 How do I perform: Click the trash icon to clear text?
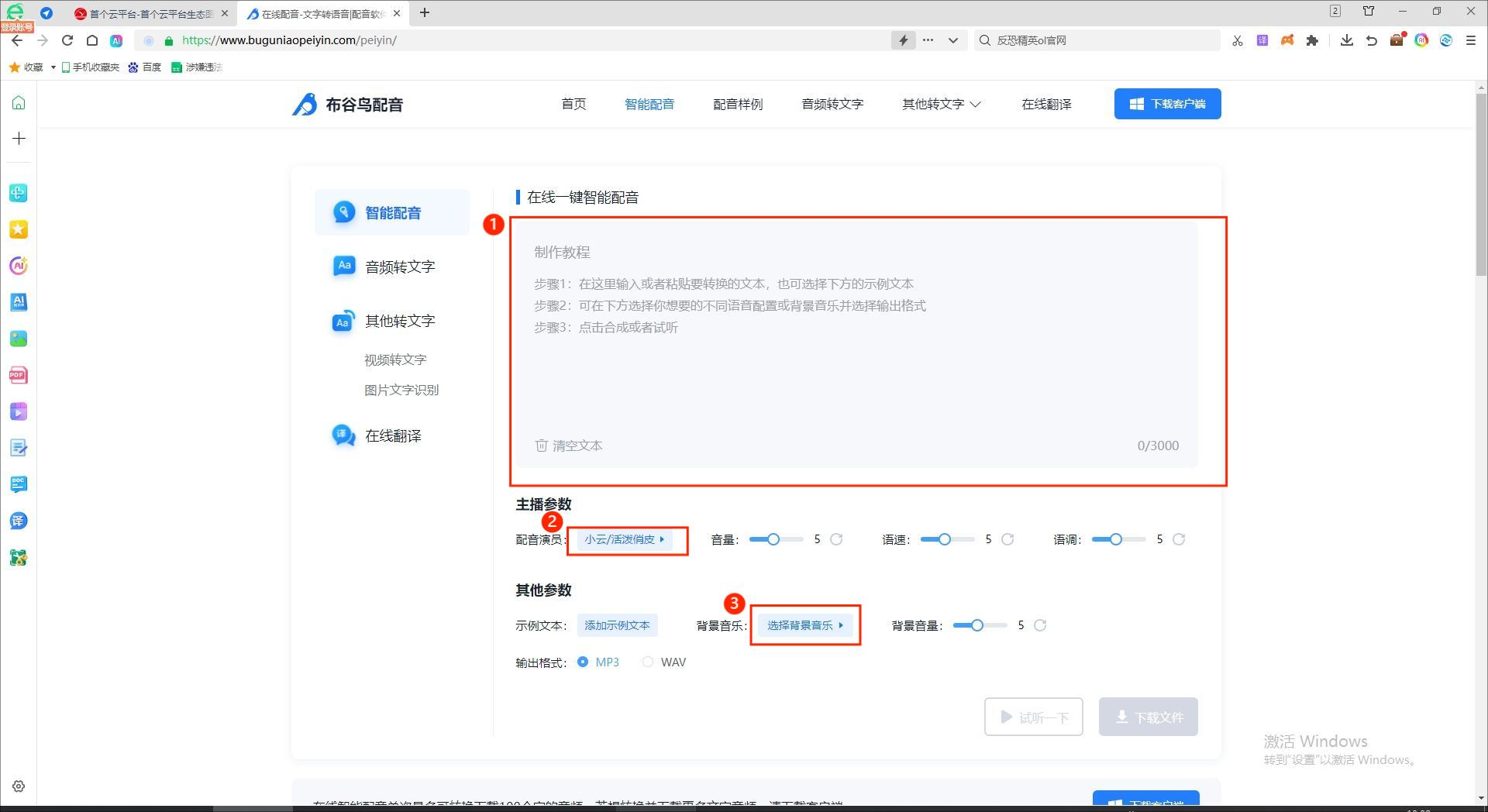[541, 446]
